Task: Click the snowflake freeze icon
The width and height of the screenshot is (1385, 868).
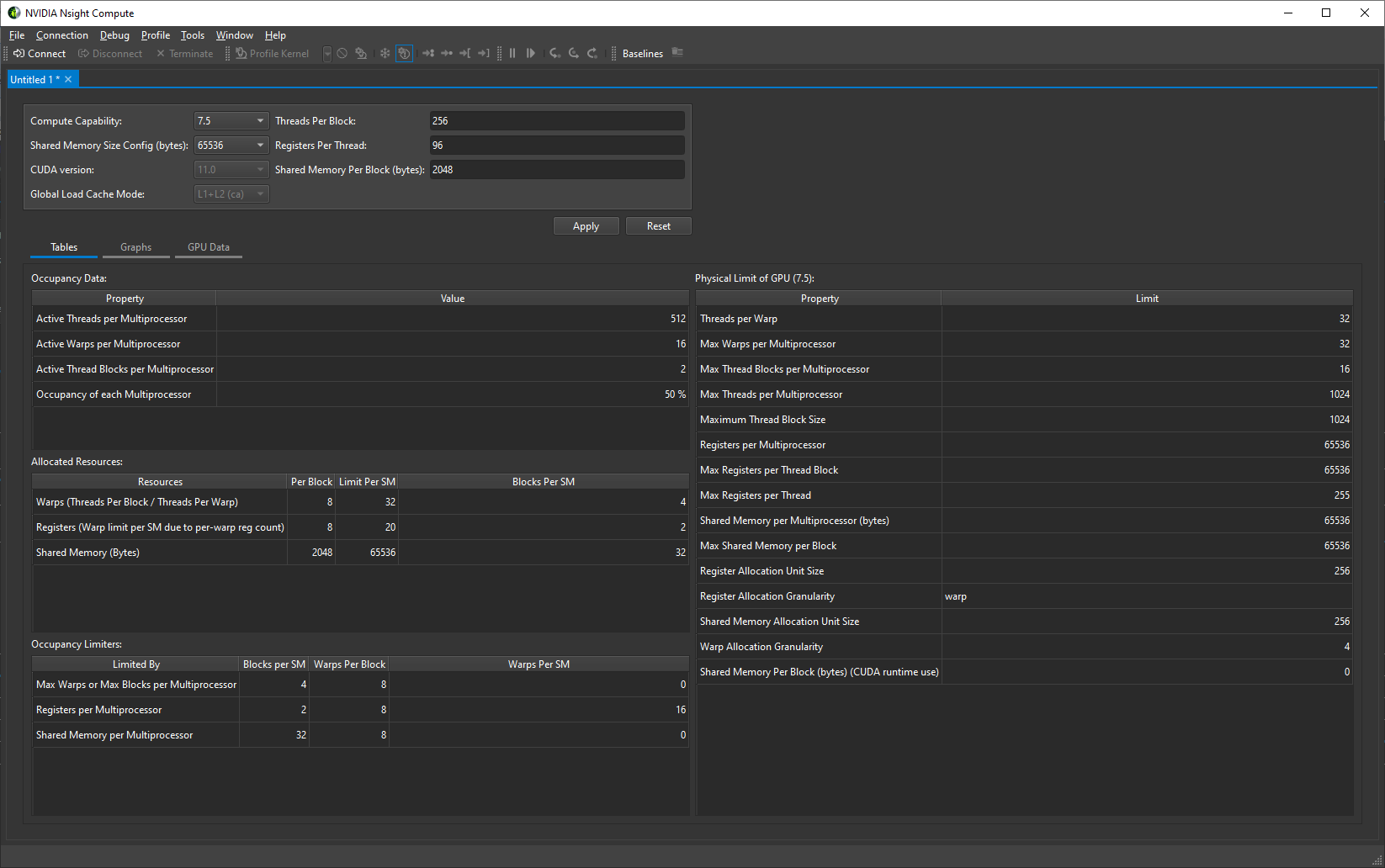Action: tap(385, 53)
